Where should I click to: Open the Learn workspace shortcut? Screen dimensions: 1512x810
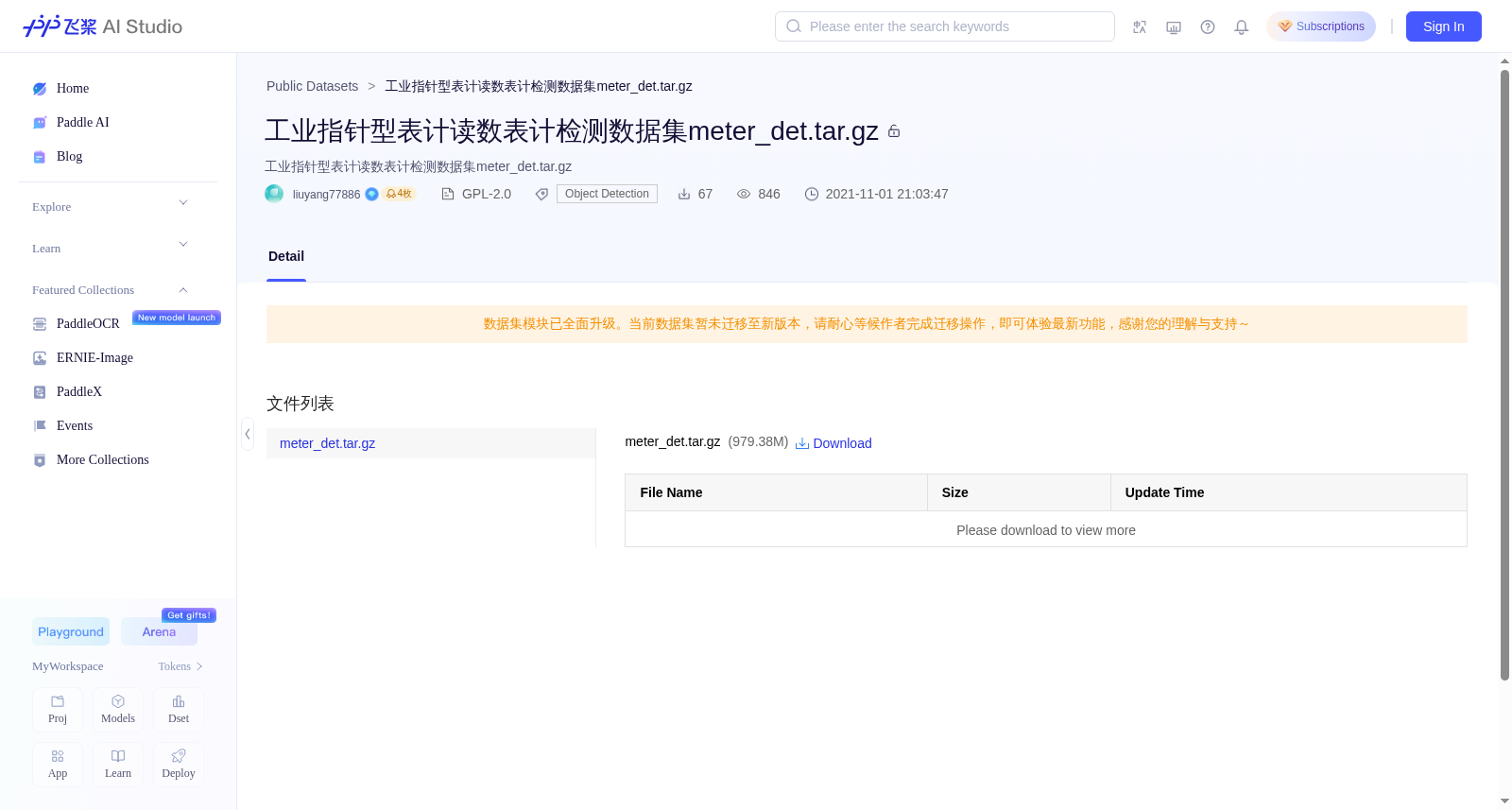click(118, 765)
